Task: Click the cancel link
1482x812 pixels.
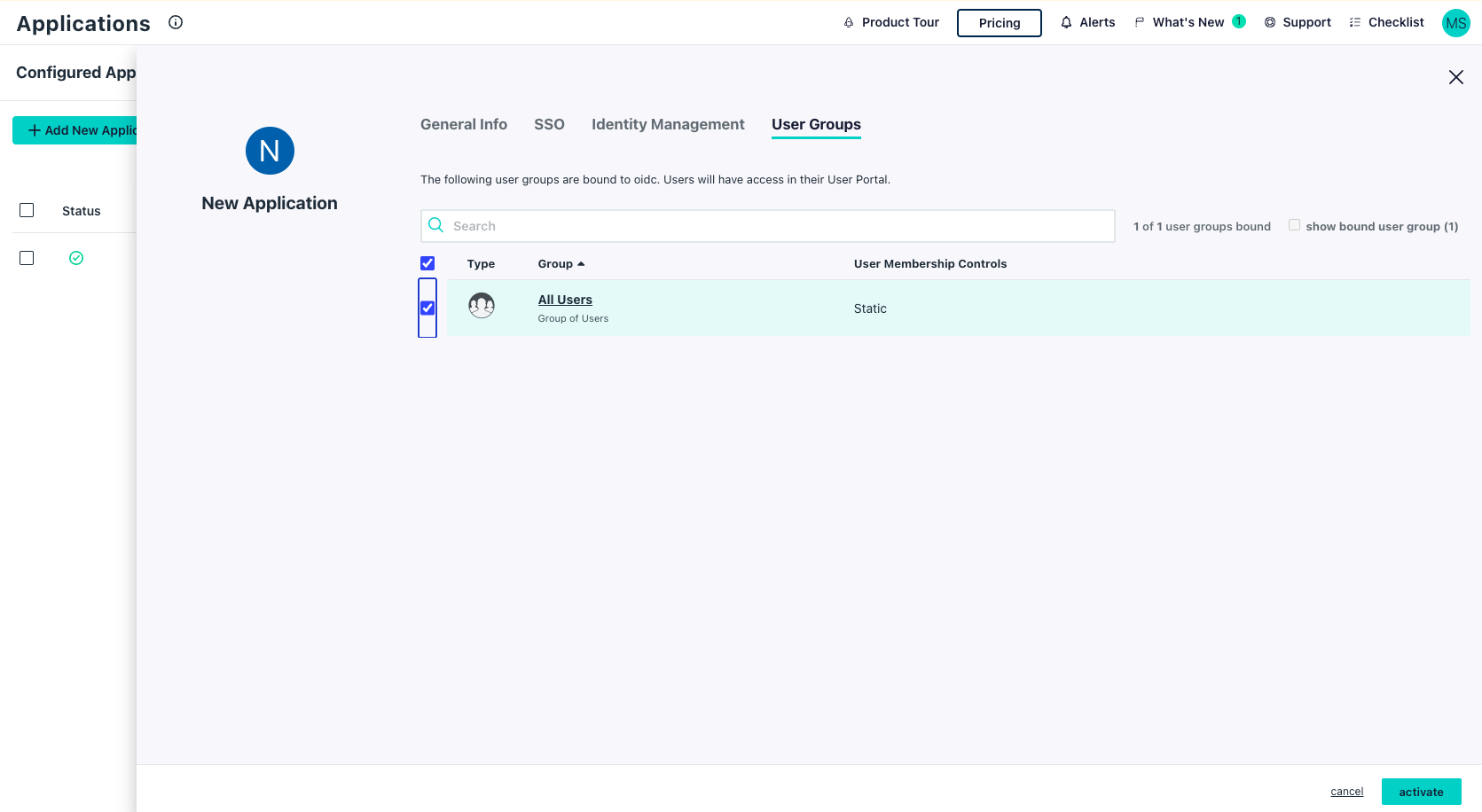Action: pos(1346,792)
